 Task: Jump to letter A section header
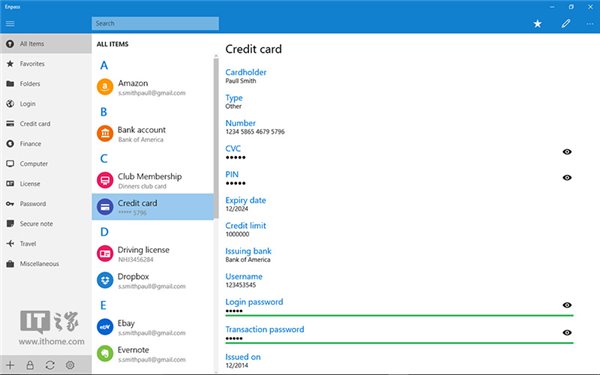pyautogui.click(x=104, y=65)
